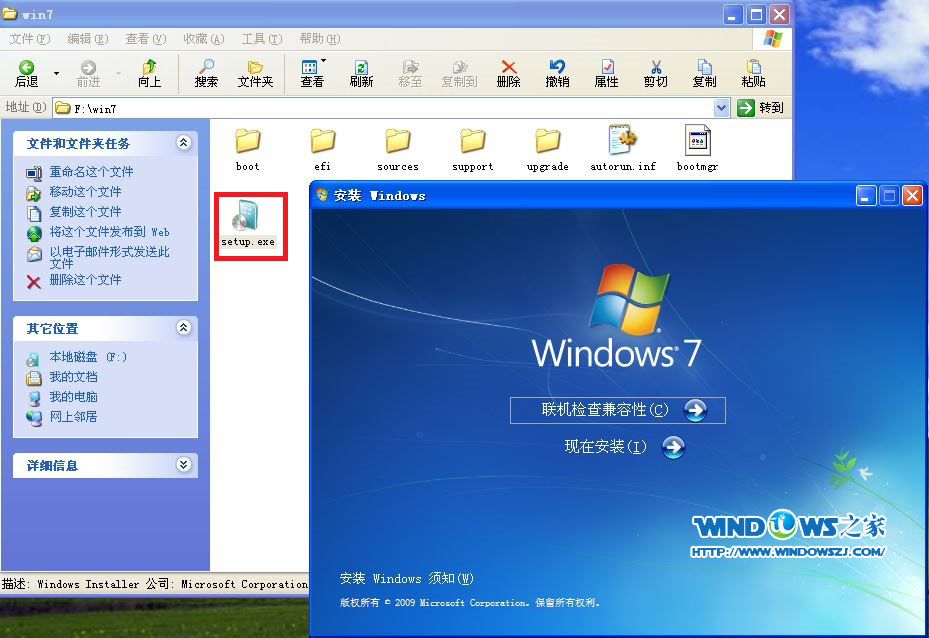Click the Paste (粘贴) toolbar icon

tap(753, 73)
